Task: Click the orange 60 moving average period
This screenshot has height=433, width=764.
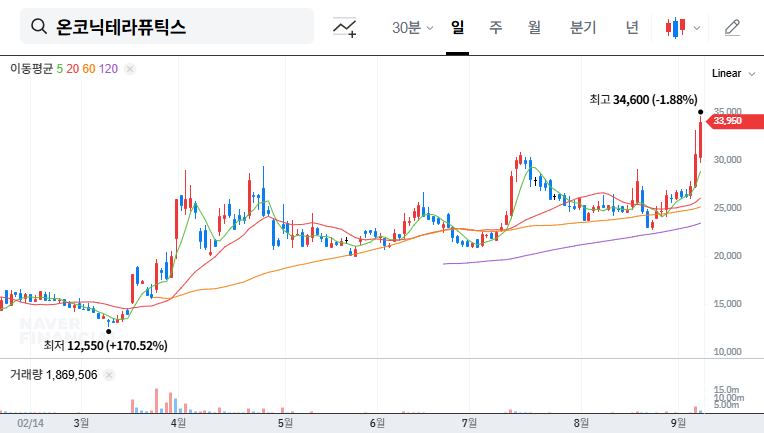Action: [89, 69]
